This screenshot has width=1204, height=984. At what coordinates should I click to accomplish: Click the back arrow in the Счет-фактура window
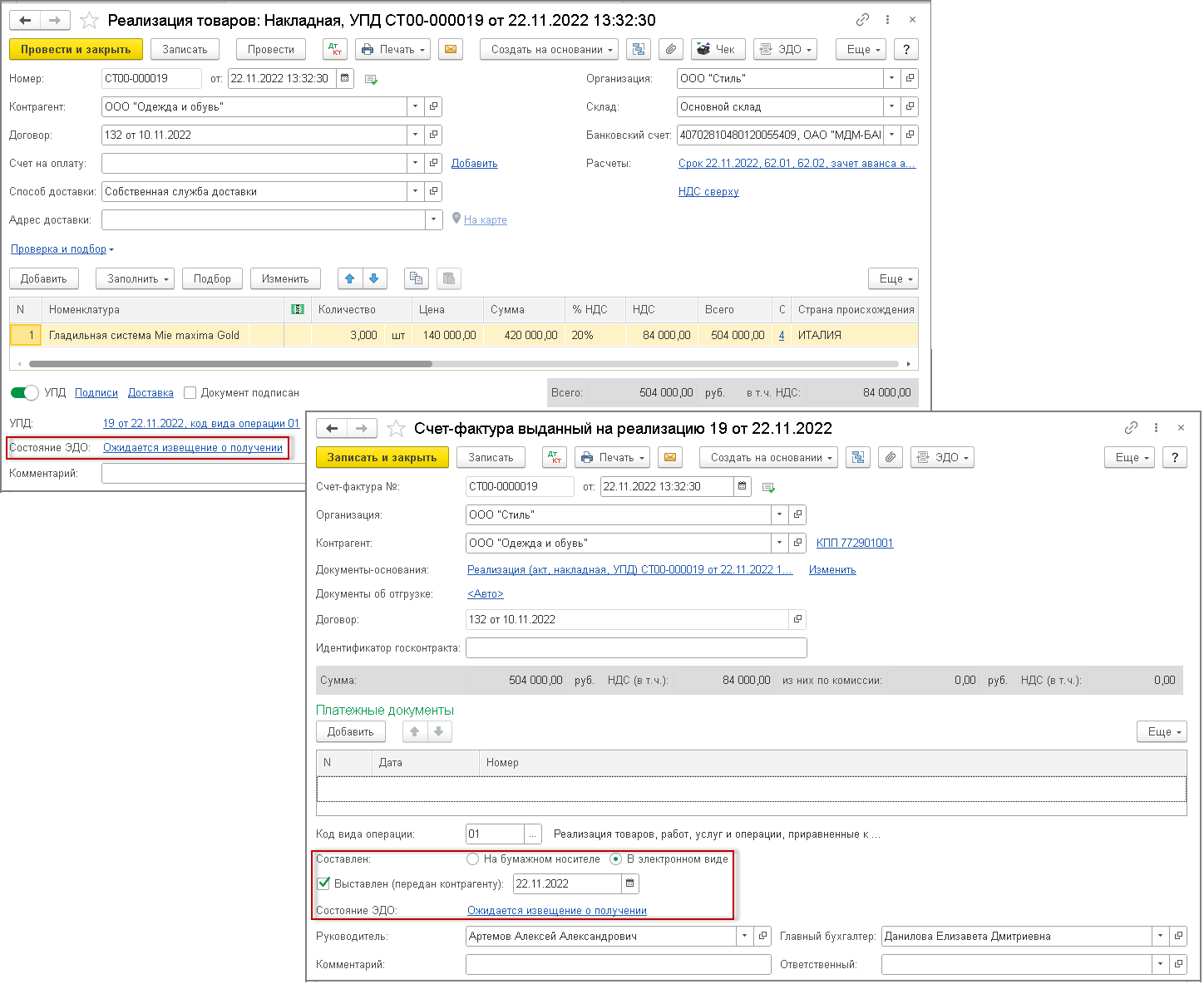(332, 428)
